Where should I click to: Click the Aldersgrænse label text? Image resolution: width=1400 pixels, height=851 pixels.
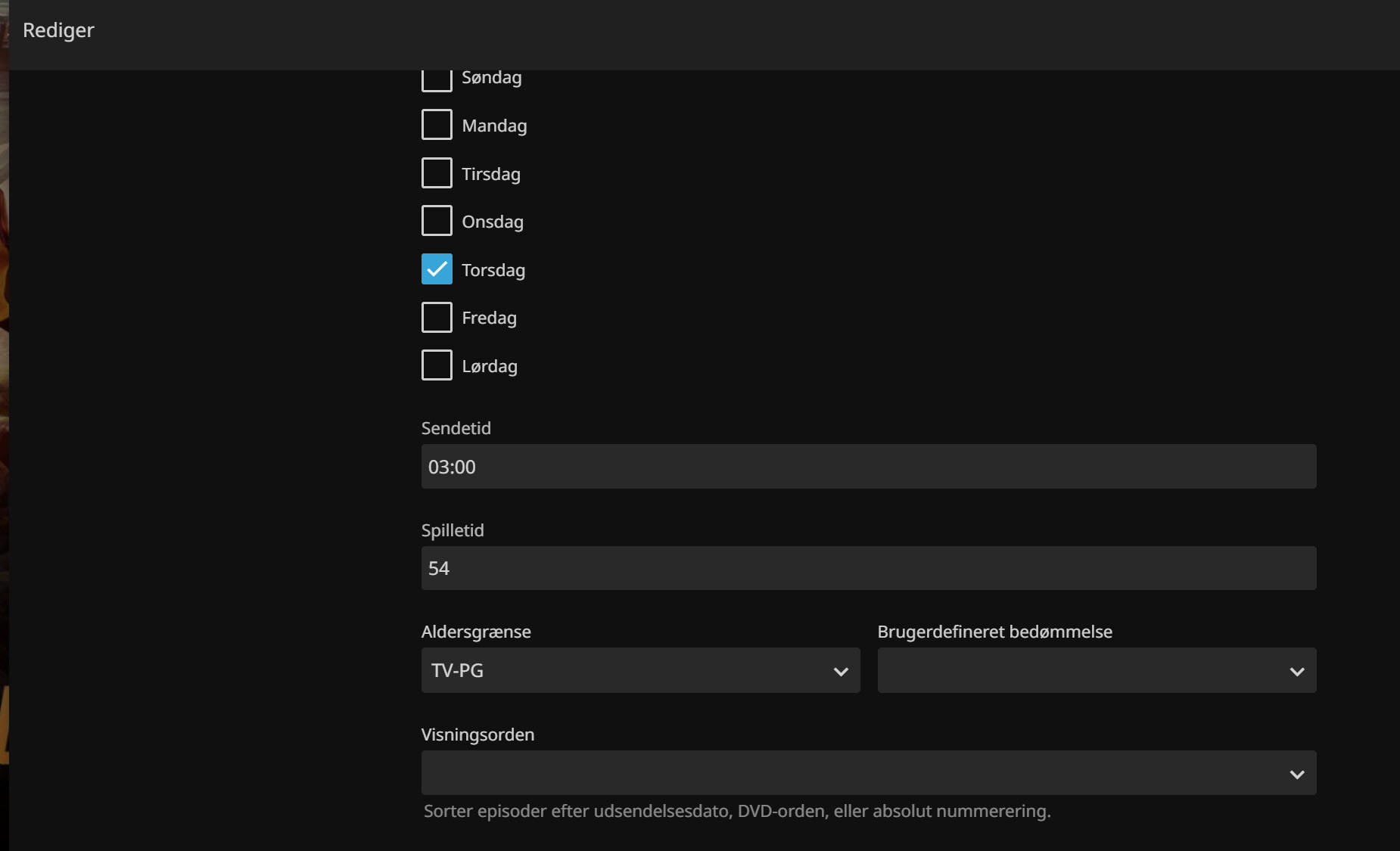tap(475, 632)
